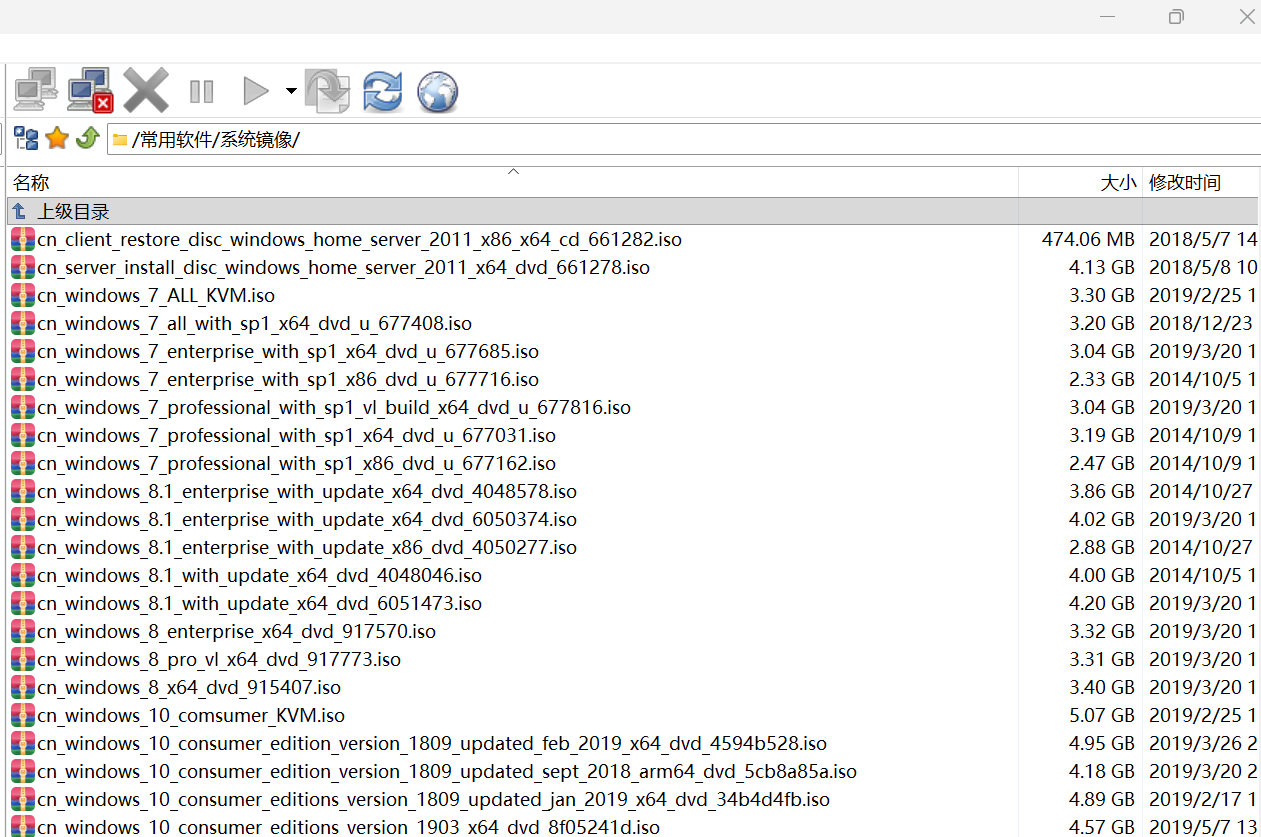Click the 2019/3/26 modified date cell

[x=1203, y=744]
